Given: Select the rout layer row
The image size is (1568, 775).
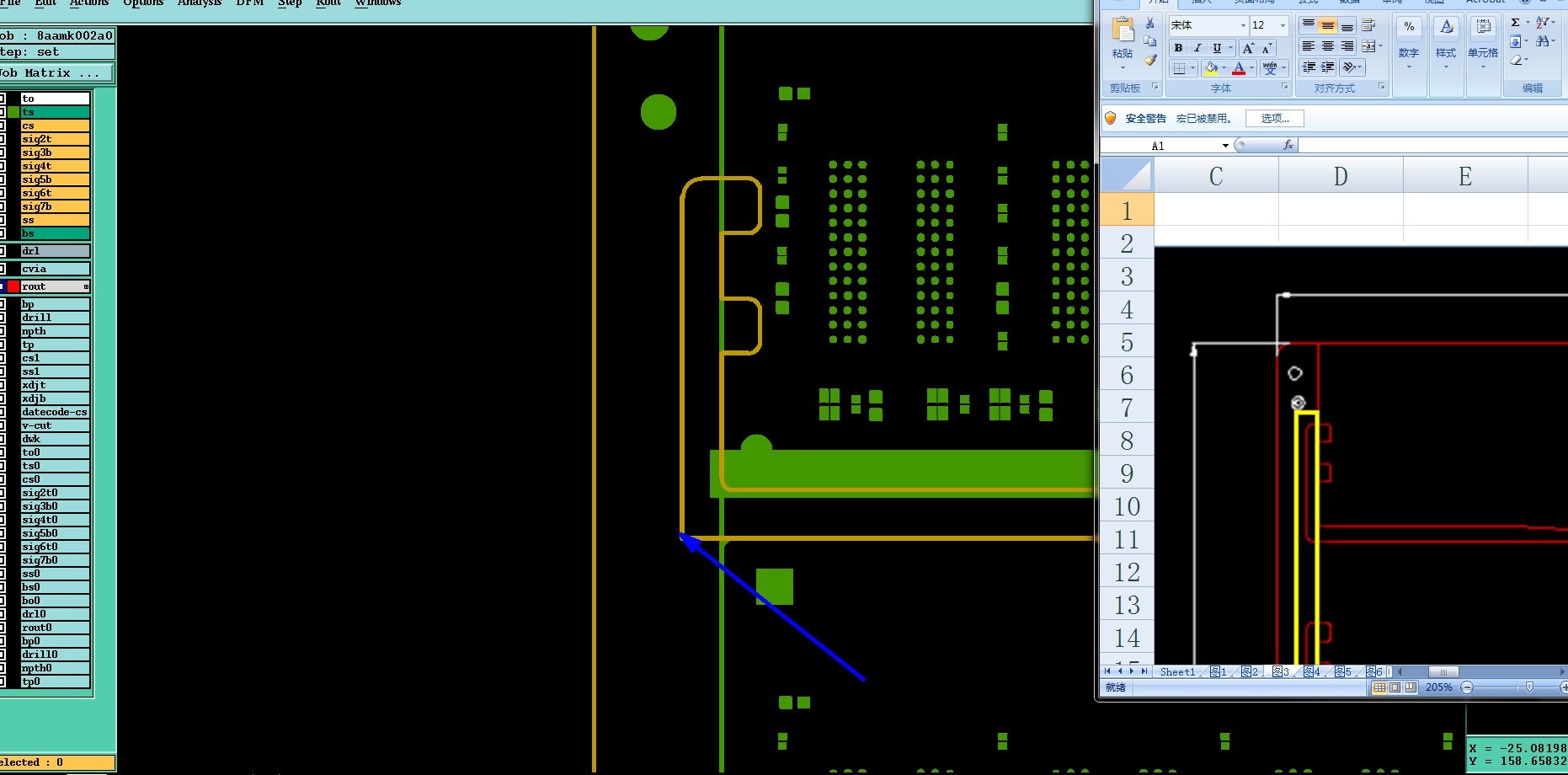Looking at the screenshot, I should (x=55, y=286).
